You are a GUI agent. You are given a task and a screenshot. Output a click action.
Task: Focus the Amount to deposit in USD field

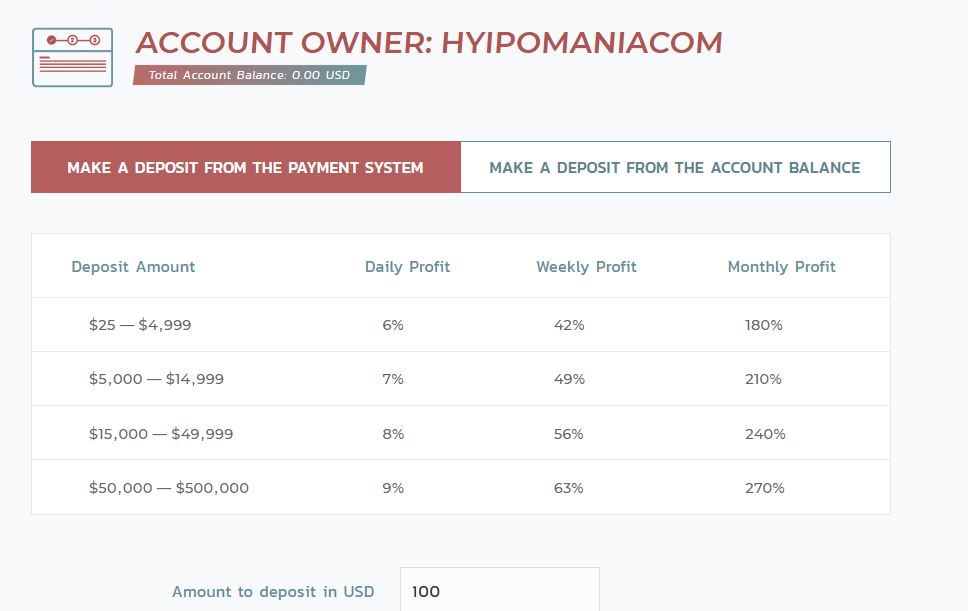(x=499, y=590)
